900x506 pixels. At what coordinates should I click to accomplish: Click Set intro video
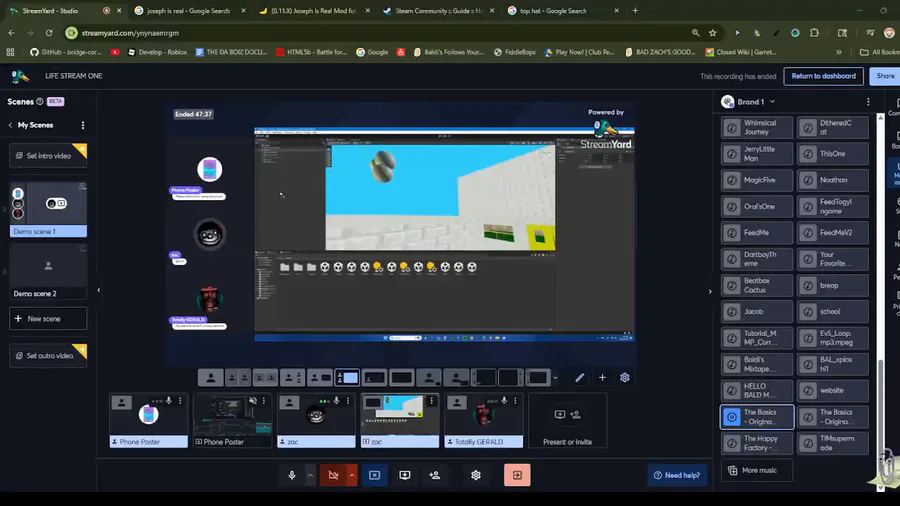coord(48,155)
